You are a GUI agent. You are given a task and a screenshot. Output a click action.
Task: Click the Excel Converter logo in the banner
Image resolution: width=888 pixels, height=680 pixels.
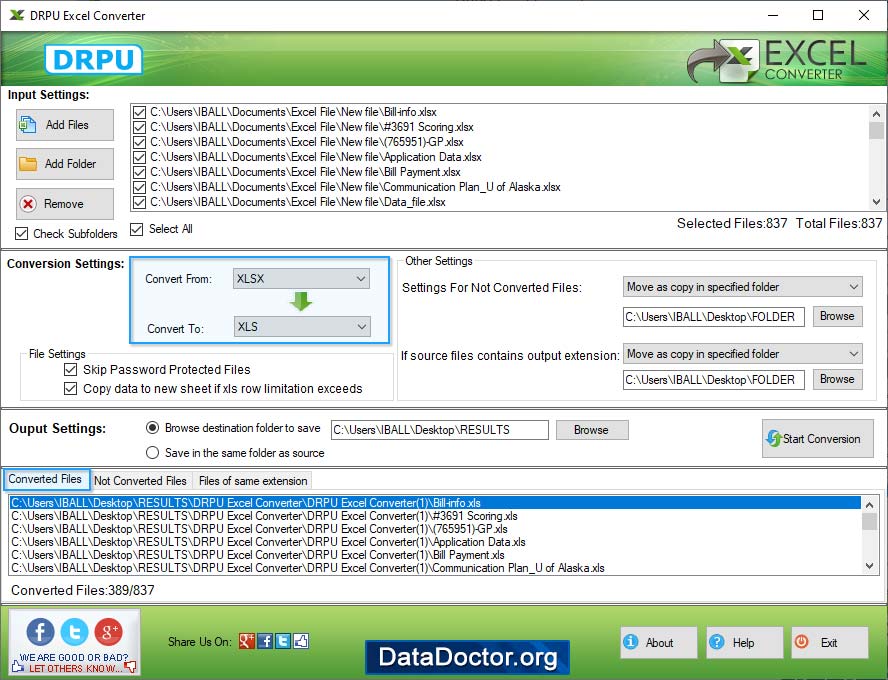pos(776,60)
